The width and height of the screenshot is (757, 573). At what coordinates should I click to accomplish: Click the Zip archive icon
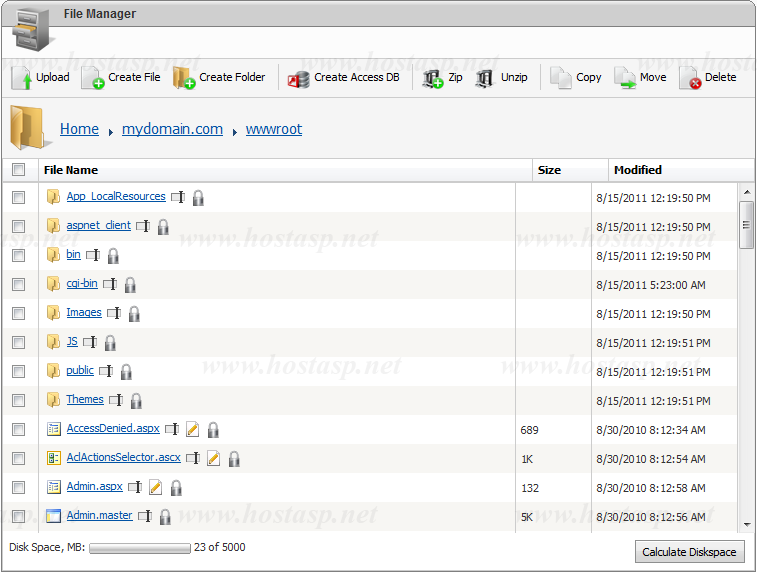[432, 78]
